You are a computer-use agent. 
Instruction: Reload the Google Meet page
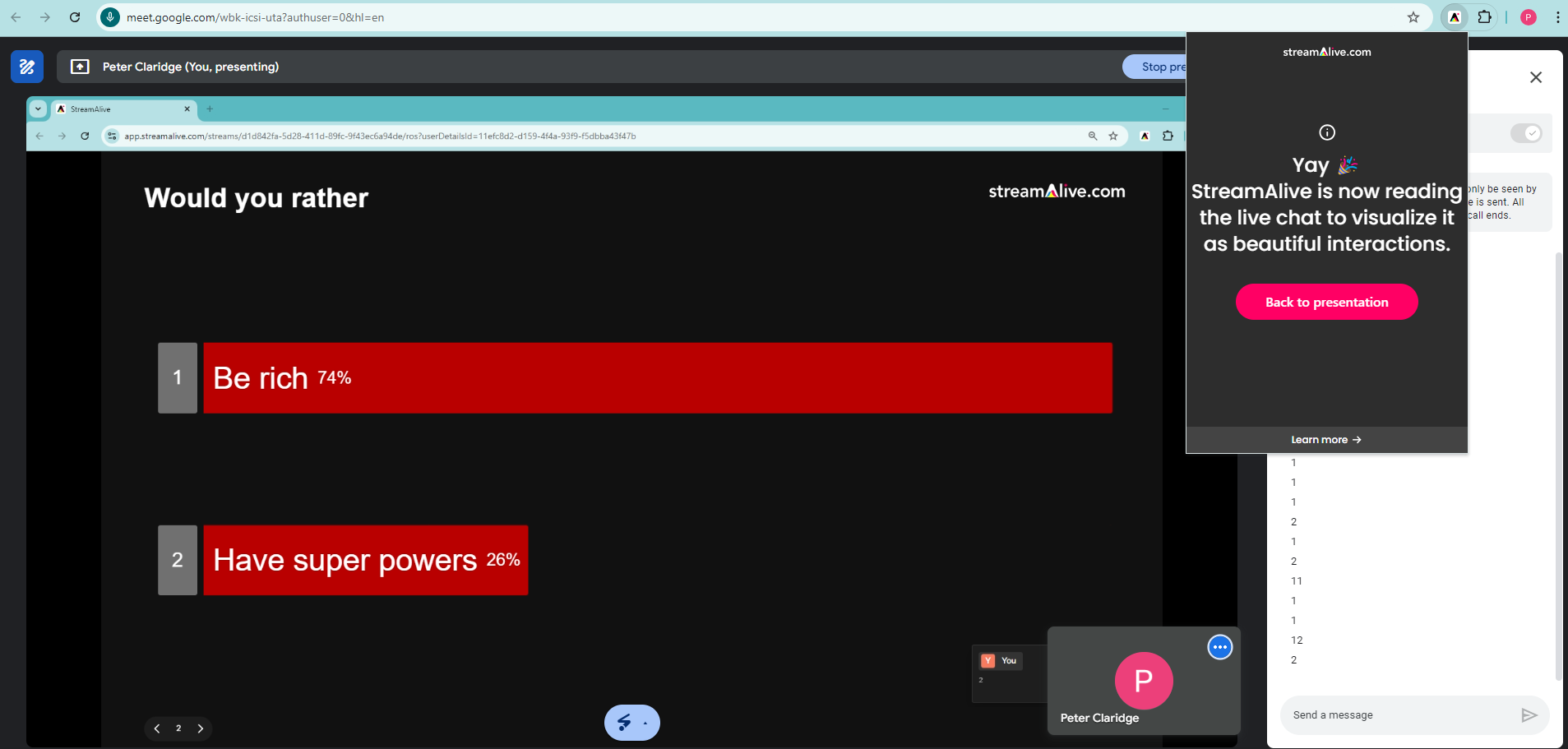click(x=75, y=17)
